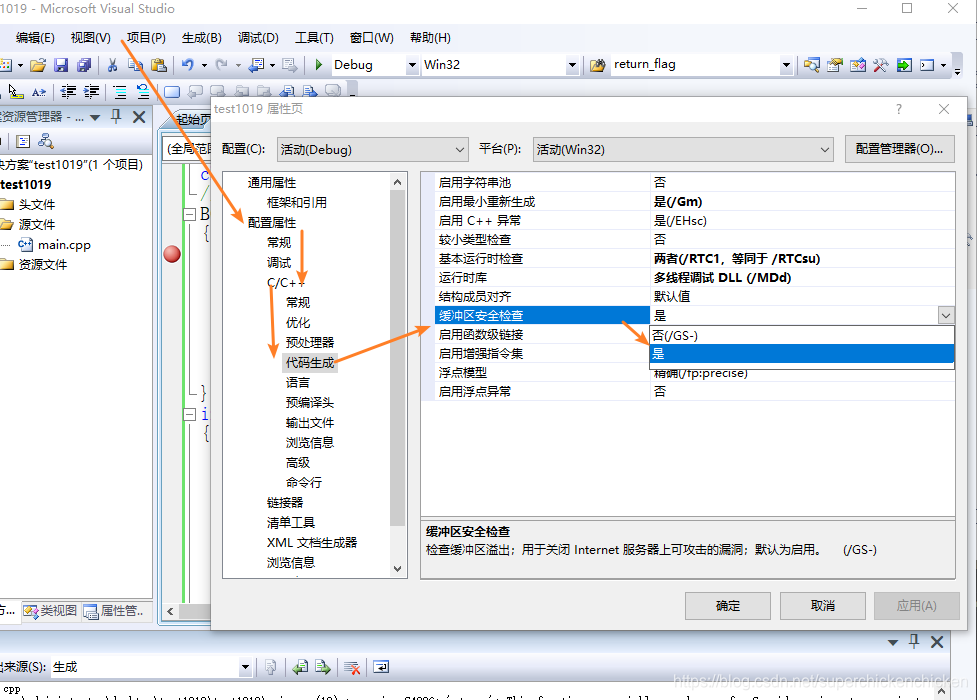The height and width of the screenshot is (700, 977).
Task: Open the Object Browser toolbar icon
Action: point(857,65)
